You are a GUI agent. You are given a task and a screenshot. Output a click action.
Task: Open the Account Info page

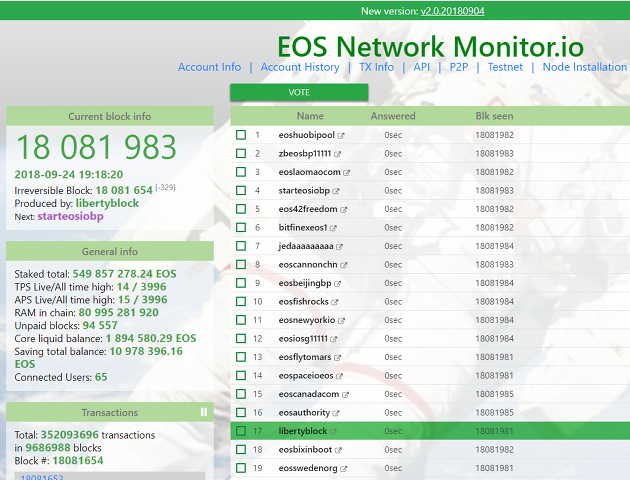point(209,67)
